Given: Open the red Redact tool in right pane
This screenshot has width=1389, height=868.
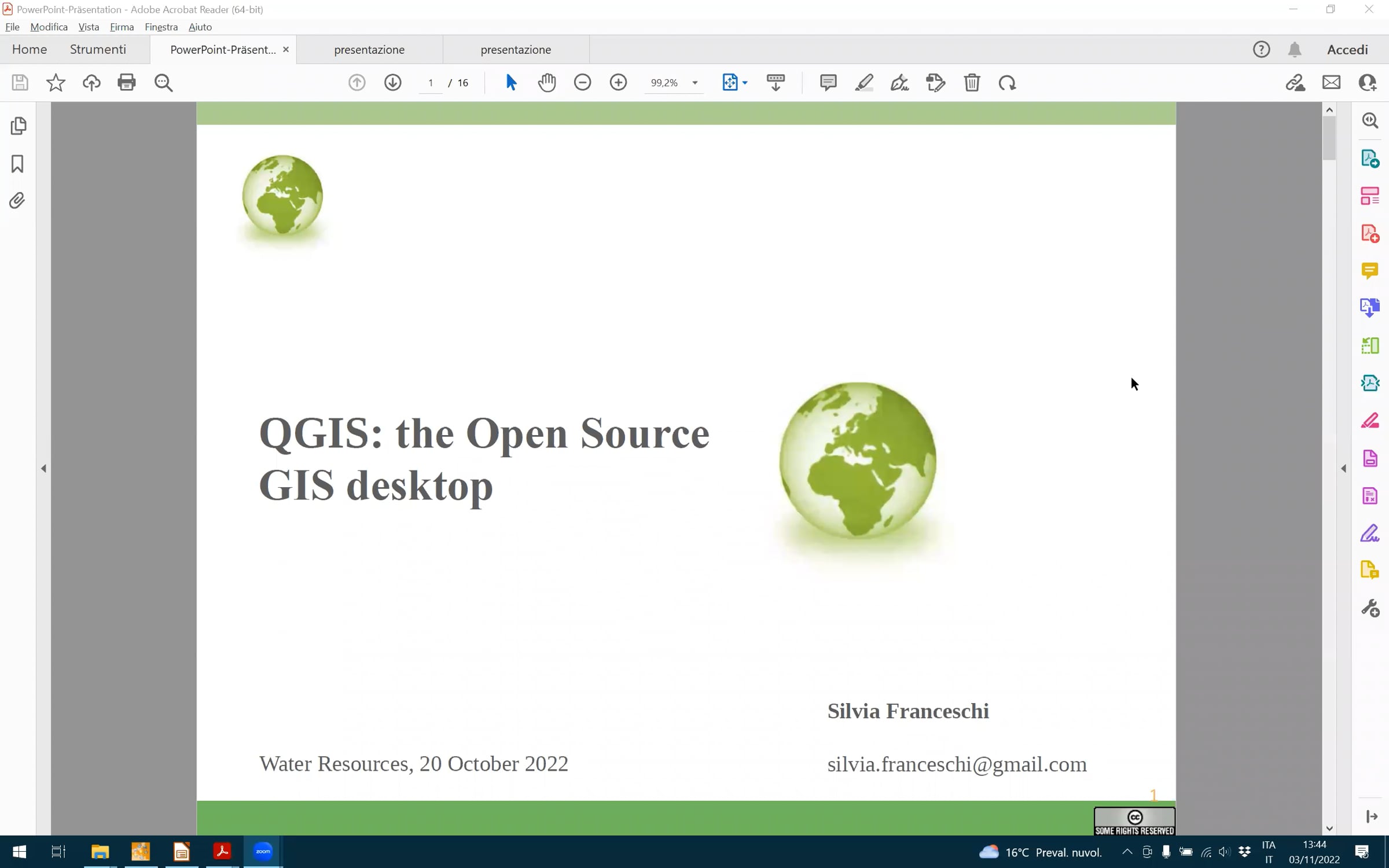Looking at the screenshot, I should coord(1370,421).
